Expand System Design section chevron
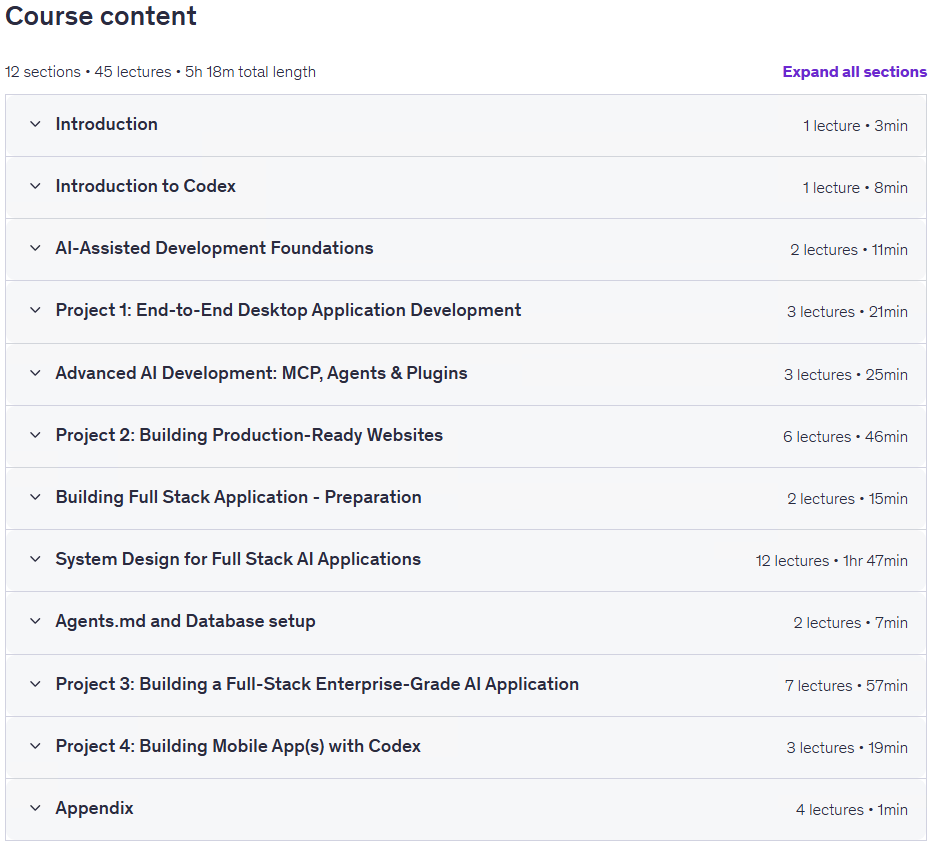The height and width of the screenshot is (843, 929). point(36,559)
